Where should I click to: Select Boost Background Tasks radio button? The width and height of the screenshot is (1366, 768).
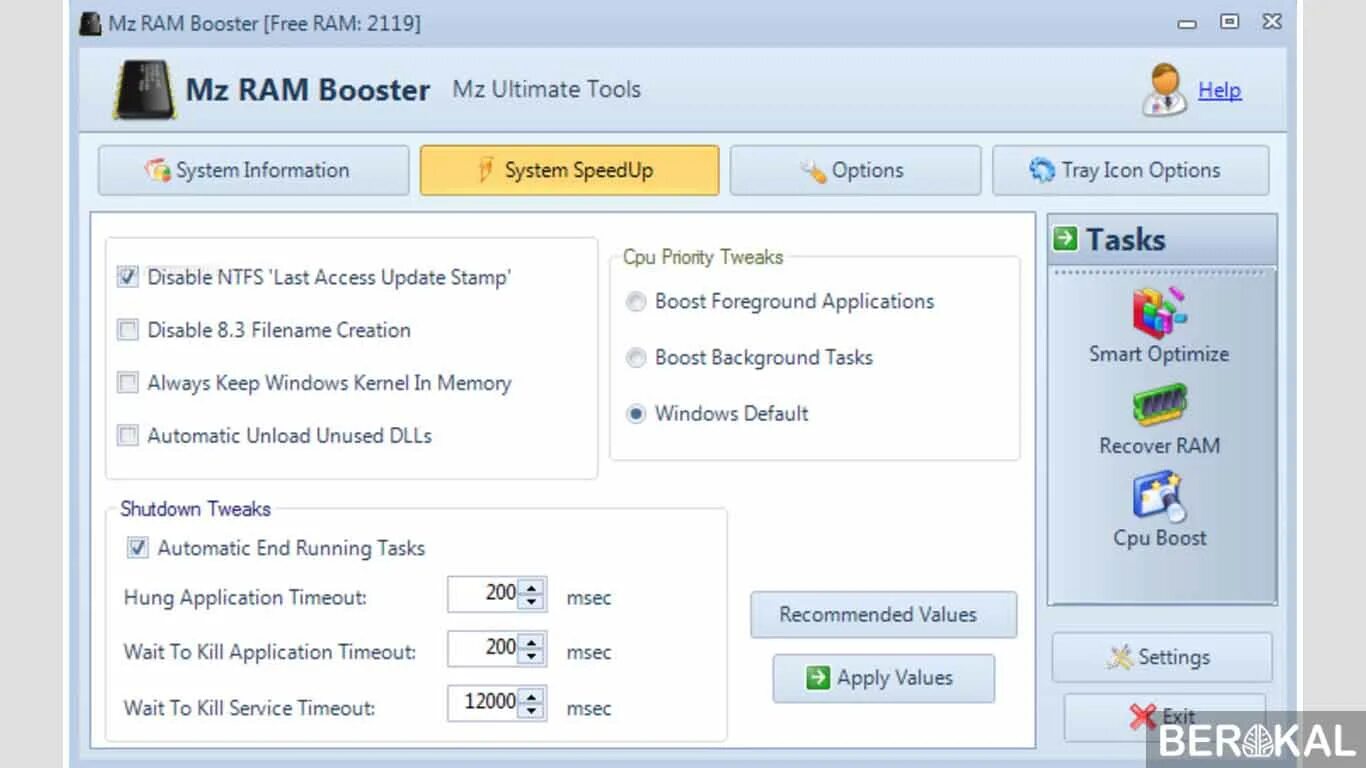pyautogui.click(x=636, y=358)
